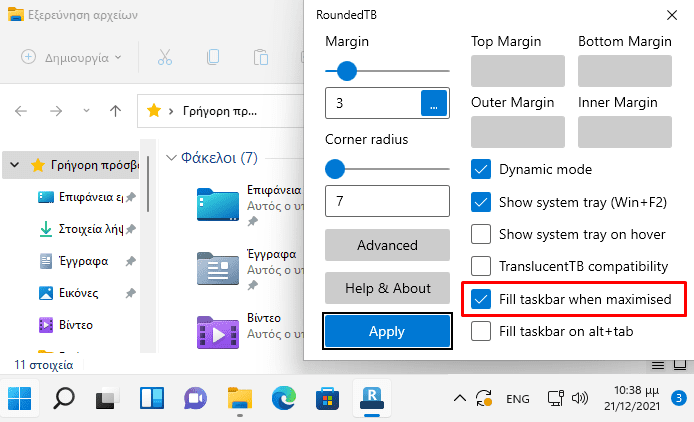Open the clock showing 10:38 μμ
This screenshot has height=422, width=694.
pyautogui.click(x=632, y=398)
